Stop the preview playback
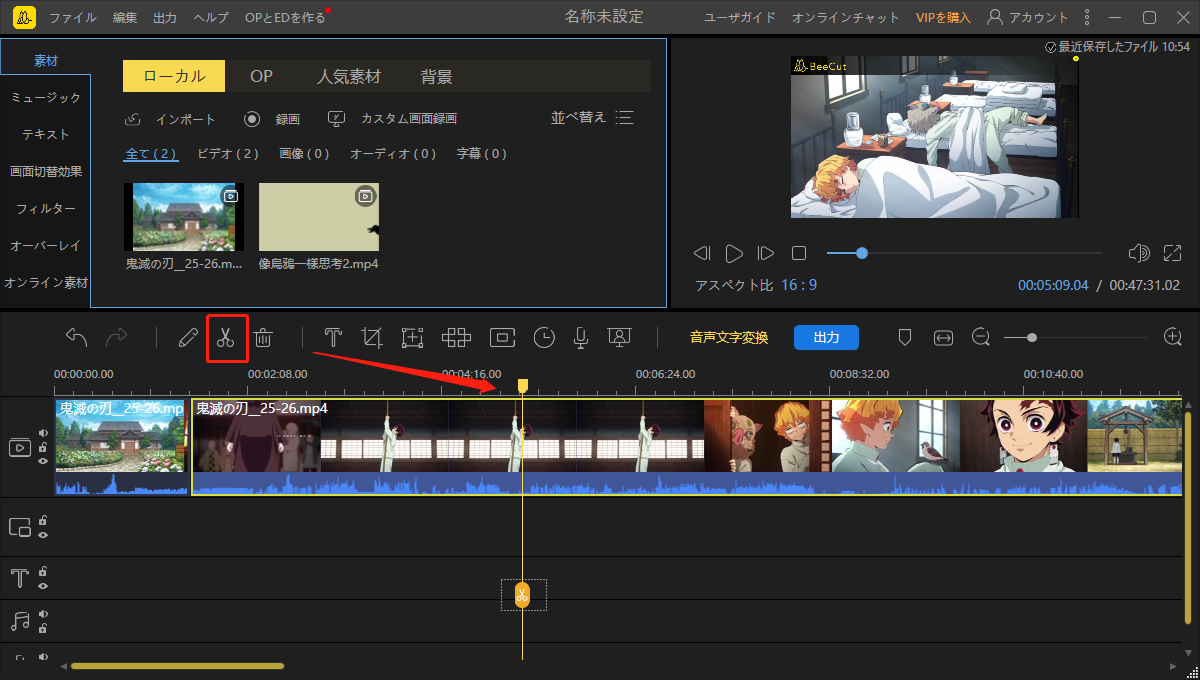The height and width of the screenshot is (680, 1200). point(799,253)
